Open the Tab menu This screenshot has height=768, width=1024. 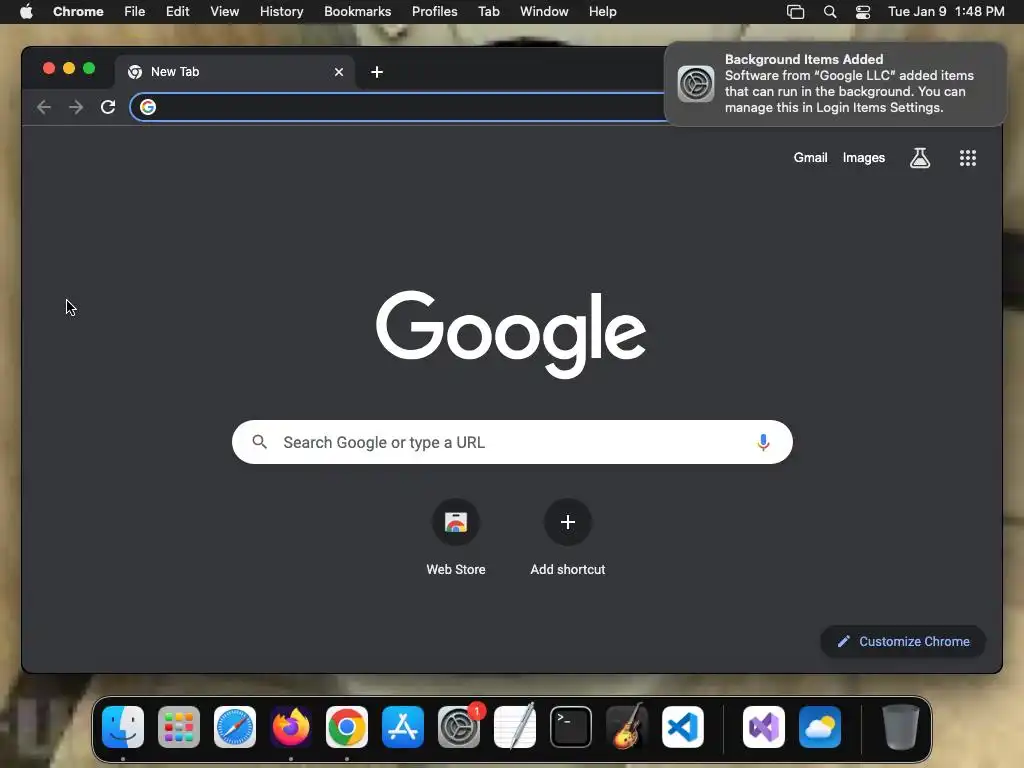coord(488,12)
